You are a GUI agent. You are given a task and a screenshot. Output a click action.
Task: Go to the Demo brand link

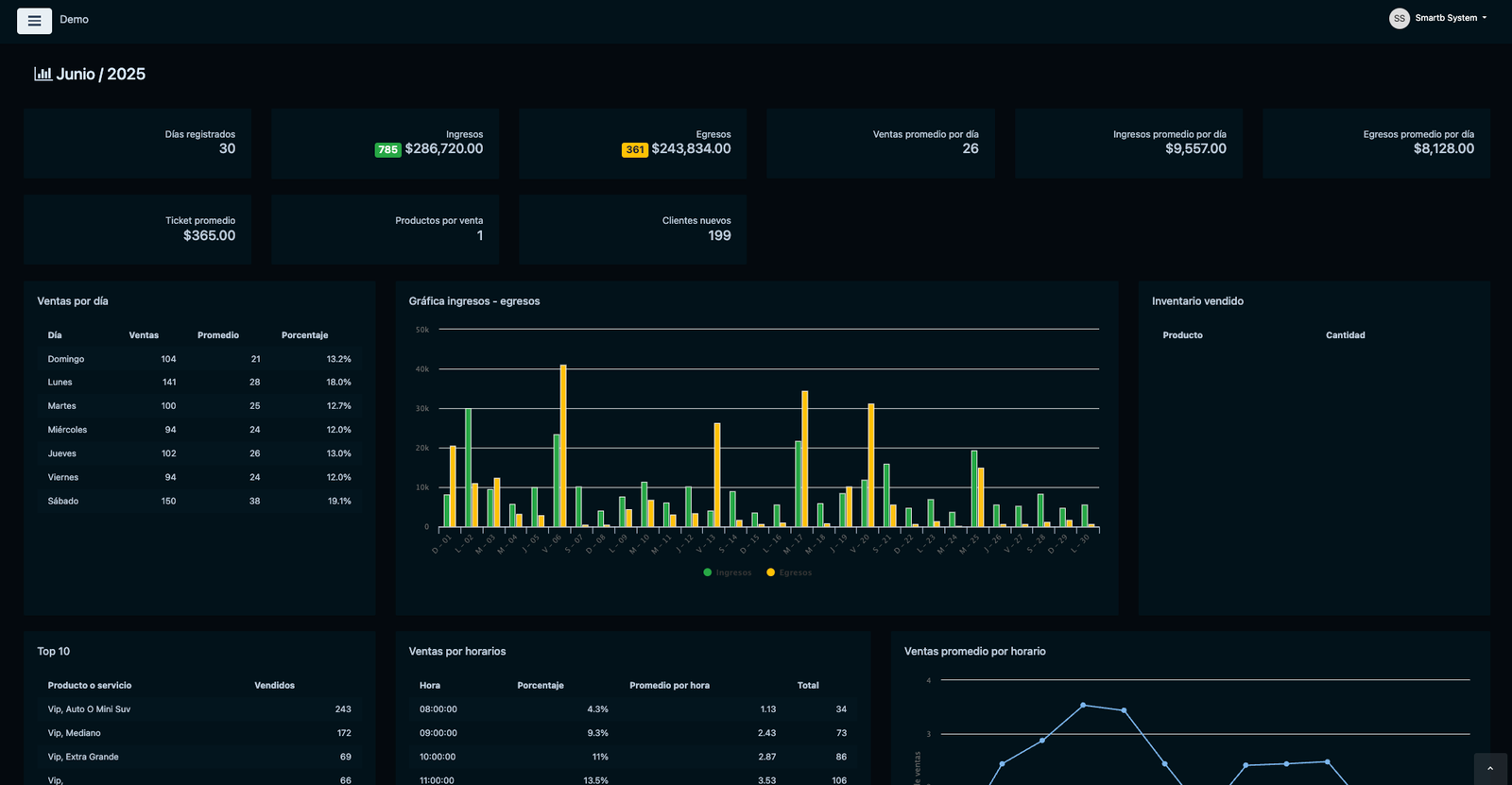pyautogui.click(x=74, y=20)
